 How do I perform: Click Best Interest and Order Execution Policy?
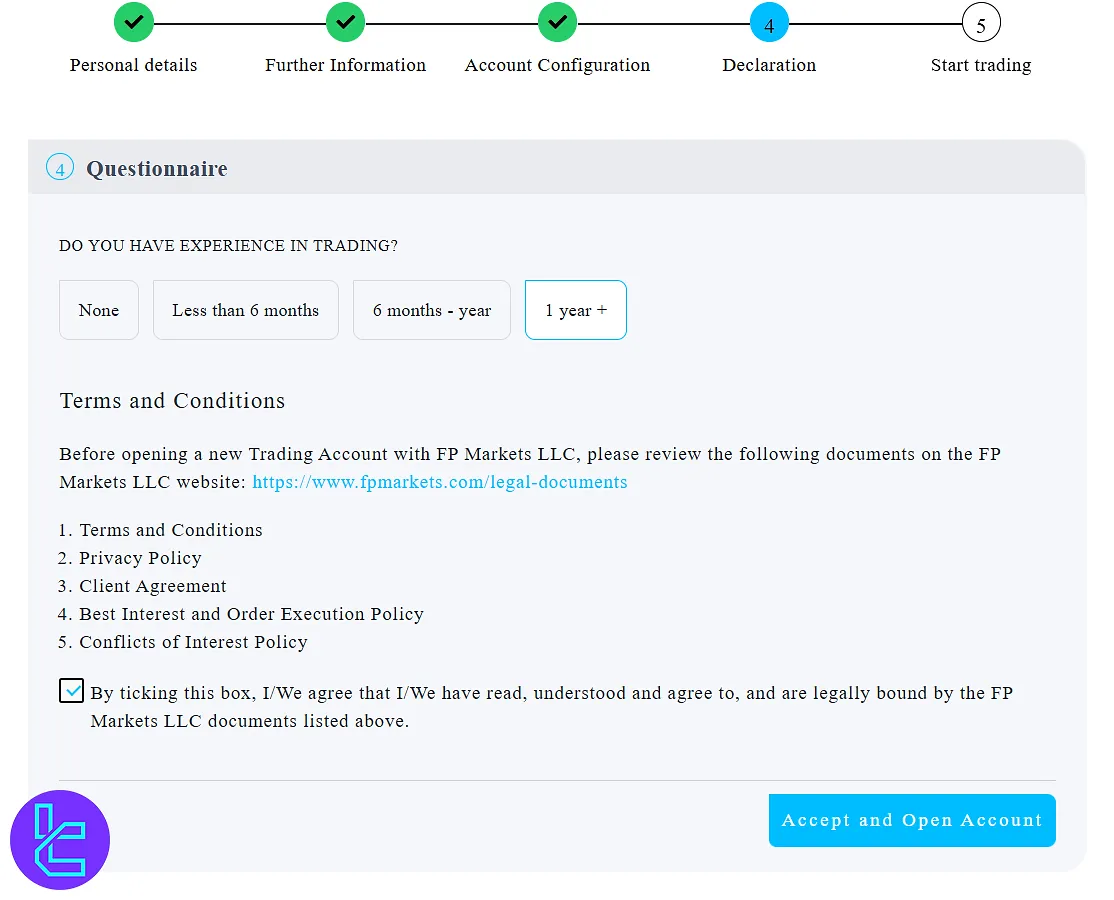click(x=241, y=614)
